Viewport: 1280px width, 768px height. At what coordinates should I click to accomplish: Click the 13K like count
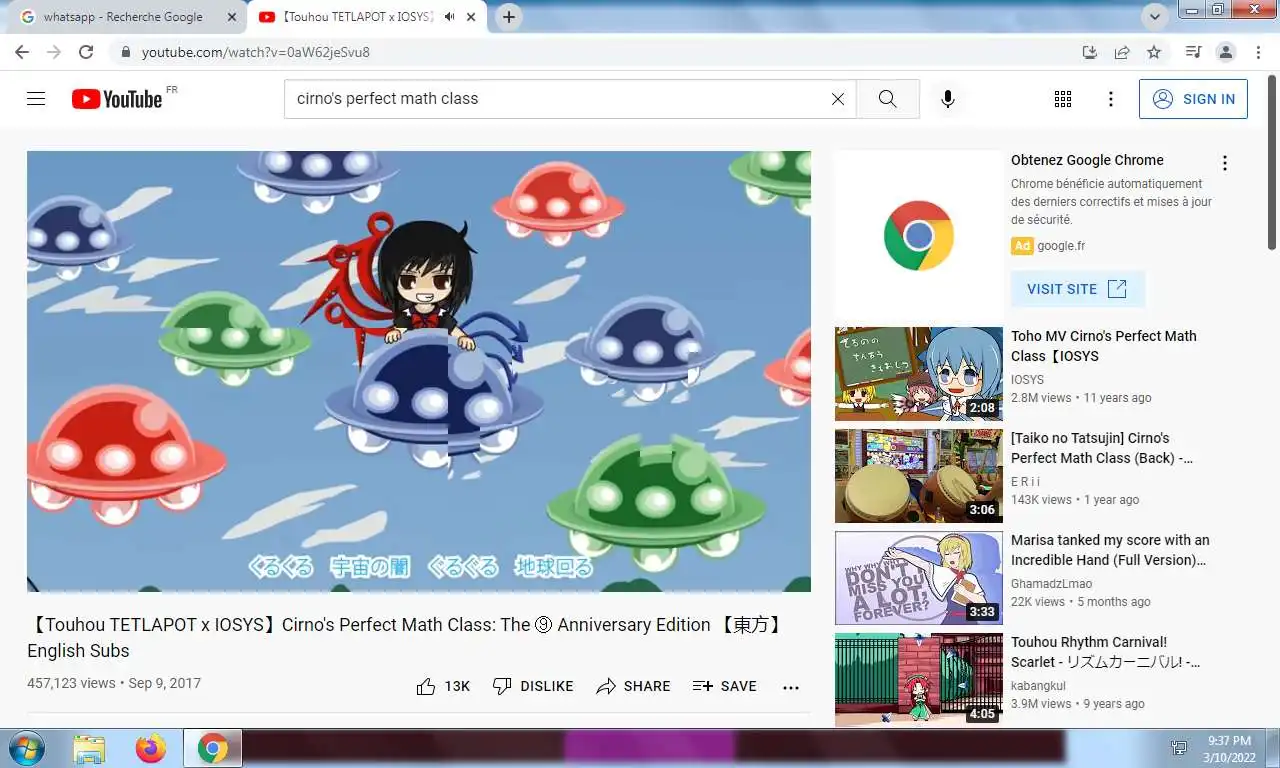click(457, 686)
